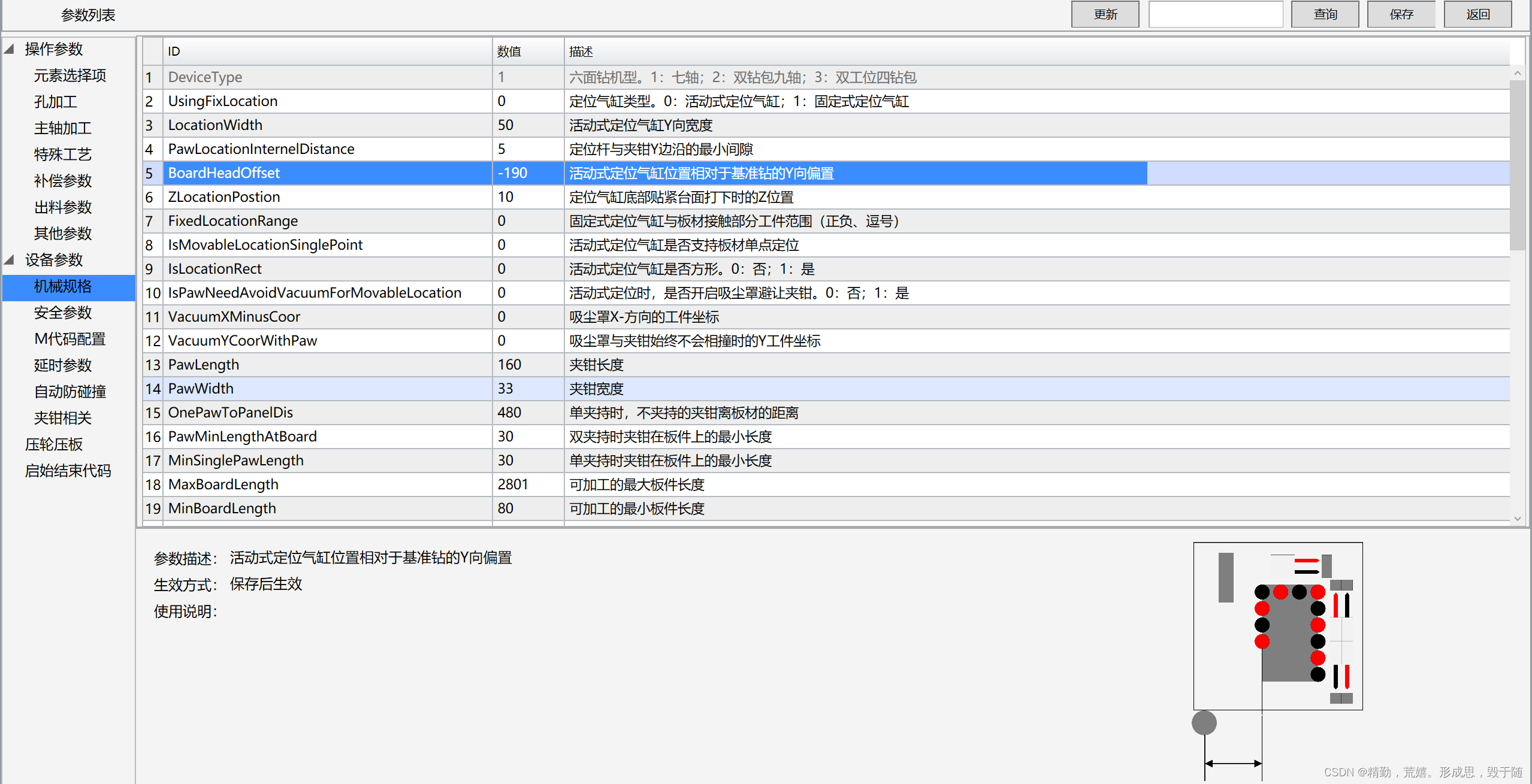1532x784 pixels.
Task: Select the FixedLocationRange parameter
Action: pos(826,221)
